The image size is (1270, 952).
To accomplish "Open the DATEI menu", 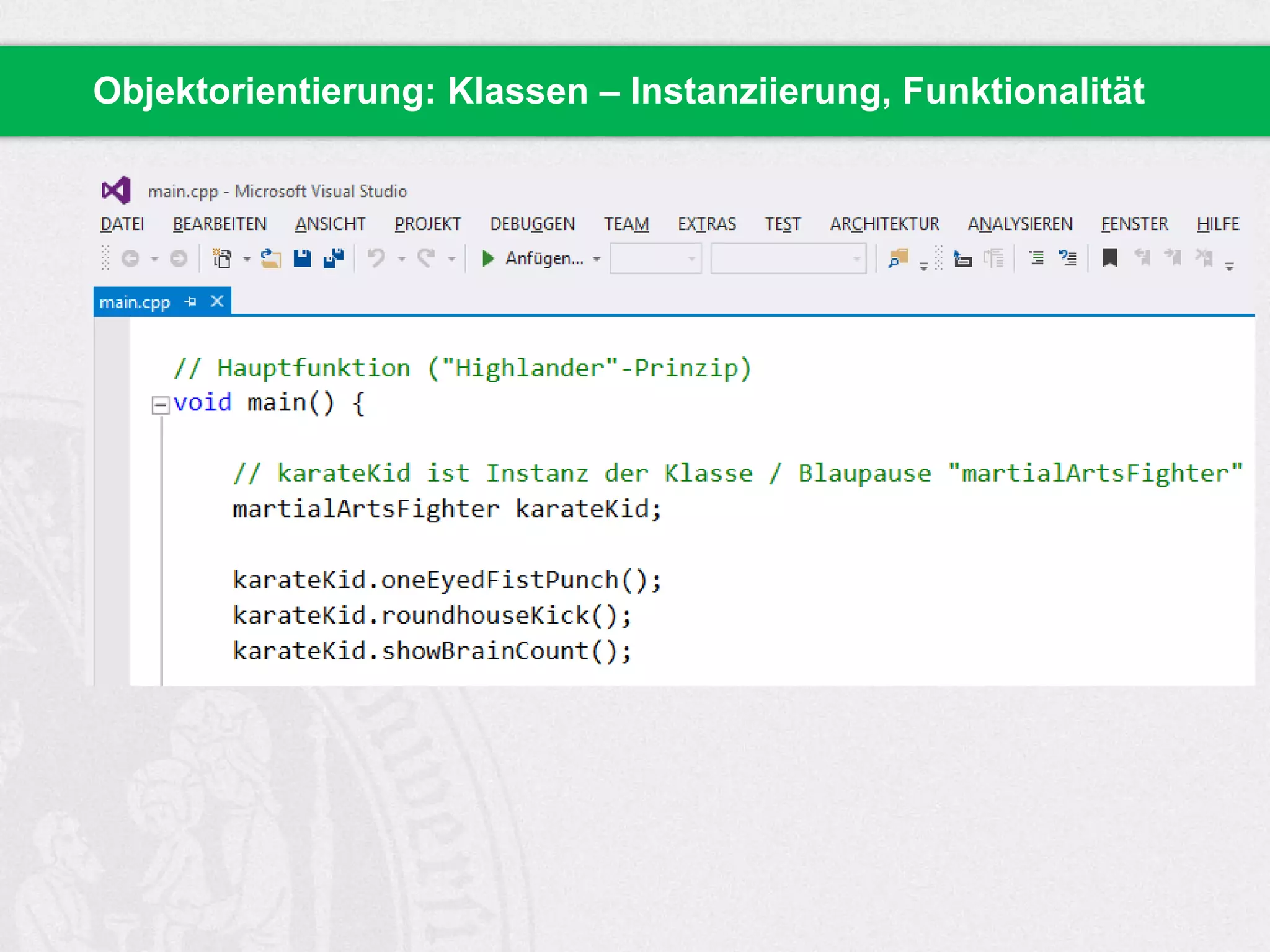I will 122,224.
